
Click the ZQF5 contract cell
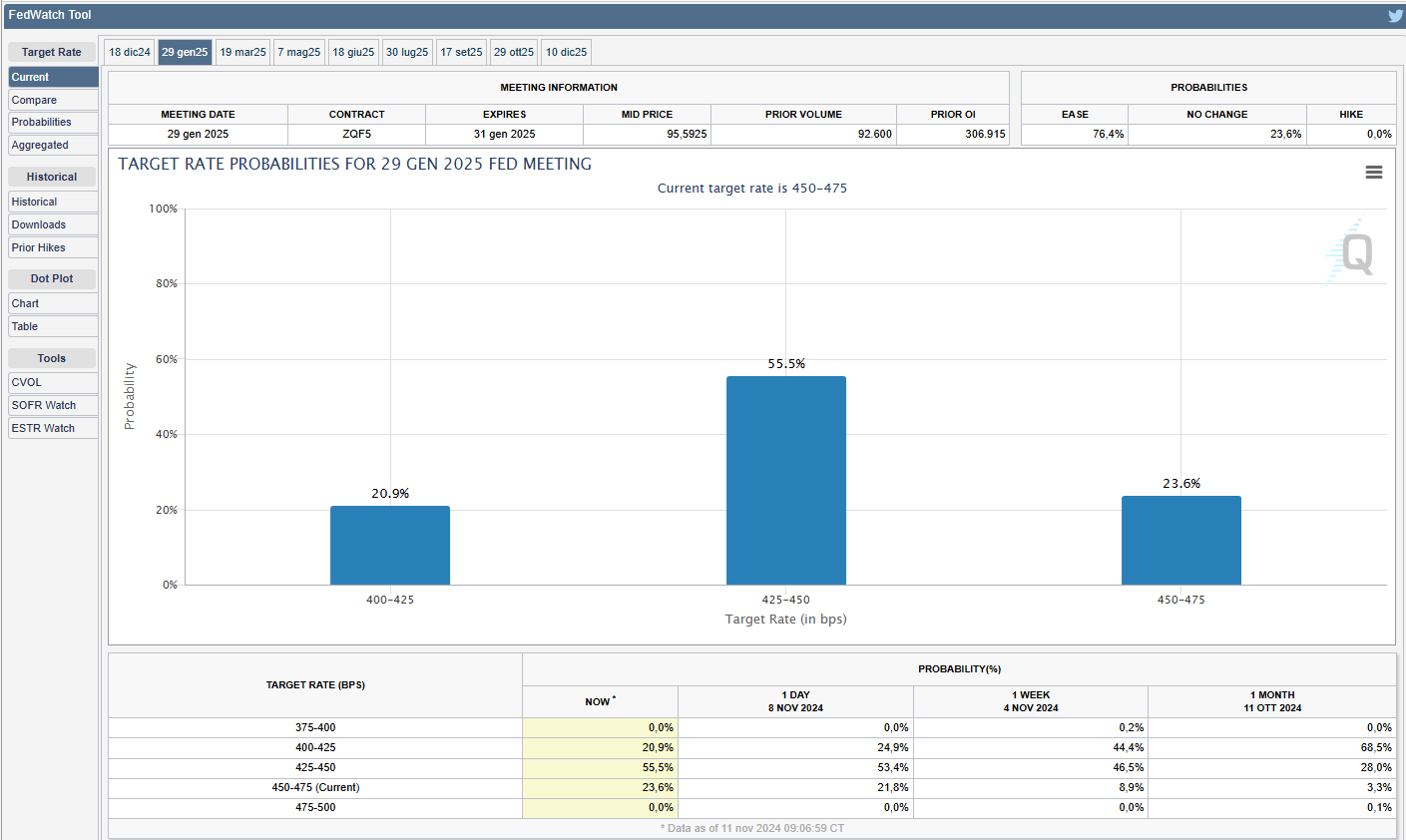click(x=357, y=134)
